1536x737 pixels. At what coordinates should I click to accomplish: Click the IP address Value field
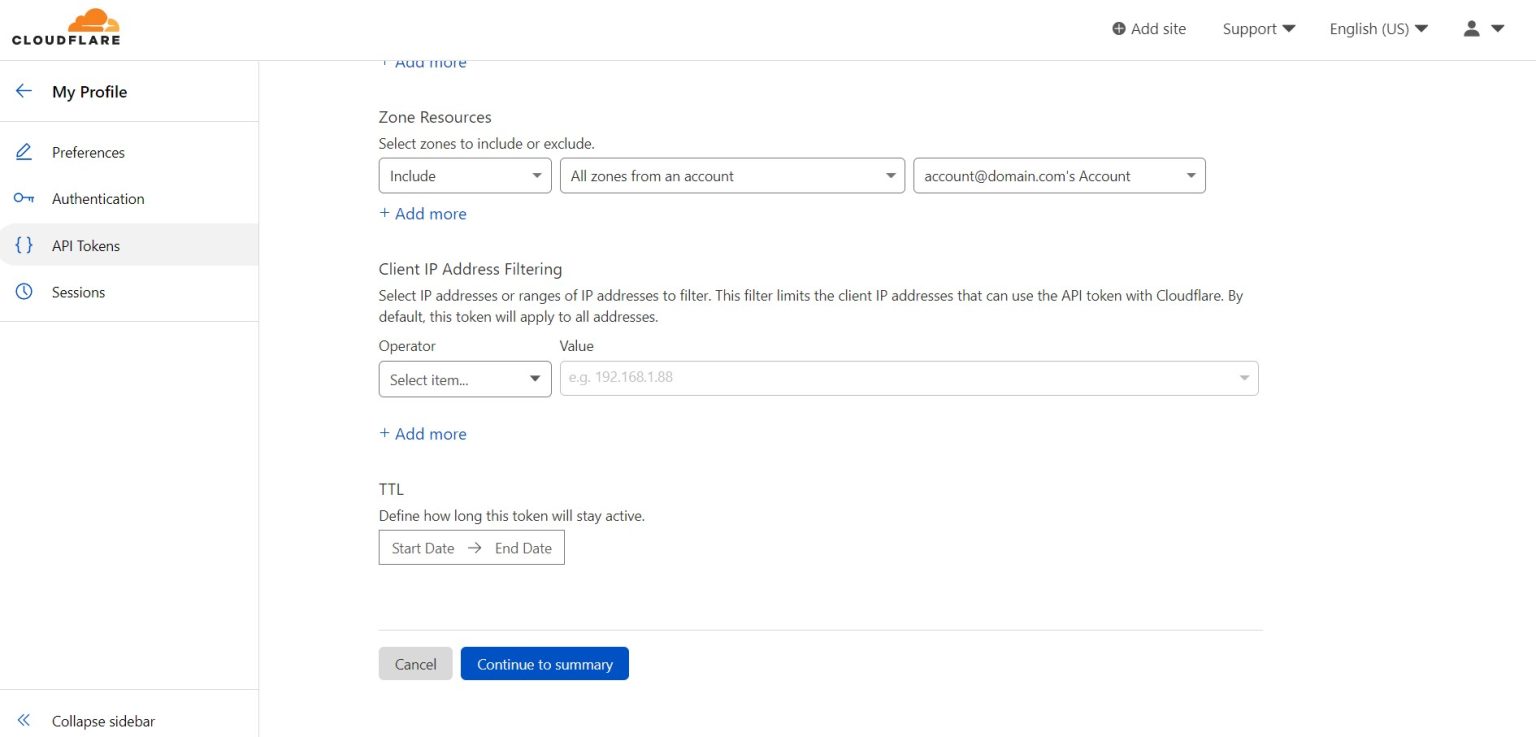click(x=900, y=378)
